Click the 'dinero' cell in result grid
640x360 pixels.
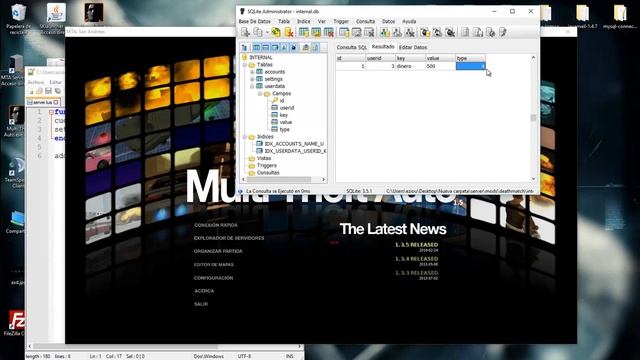tap(410, 66)
